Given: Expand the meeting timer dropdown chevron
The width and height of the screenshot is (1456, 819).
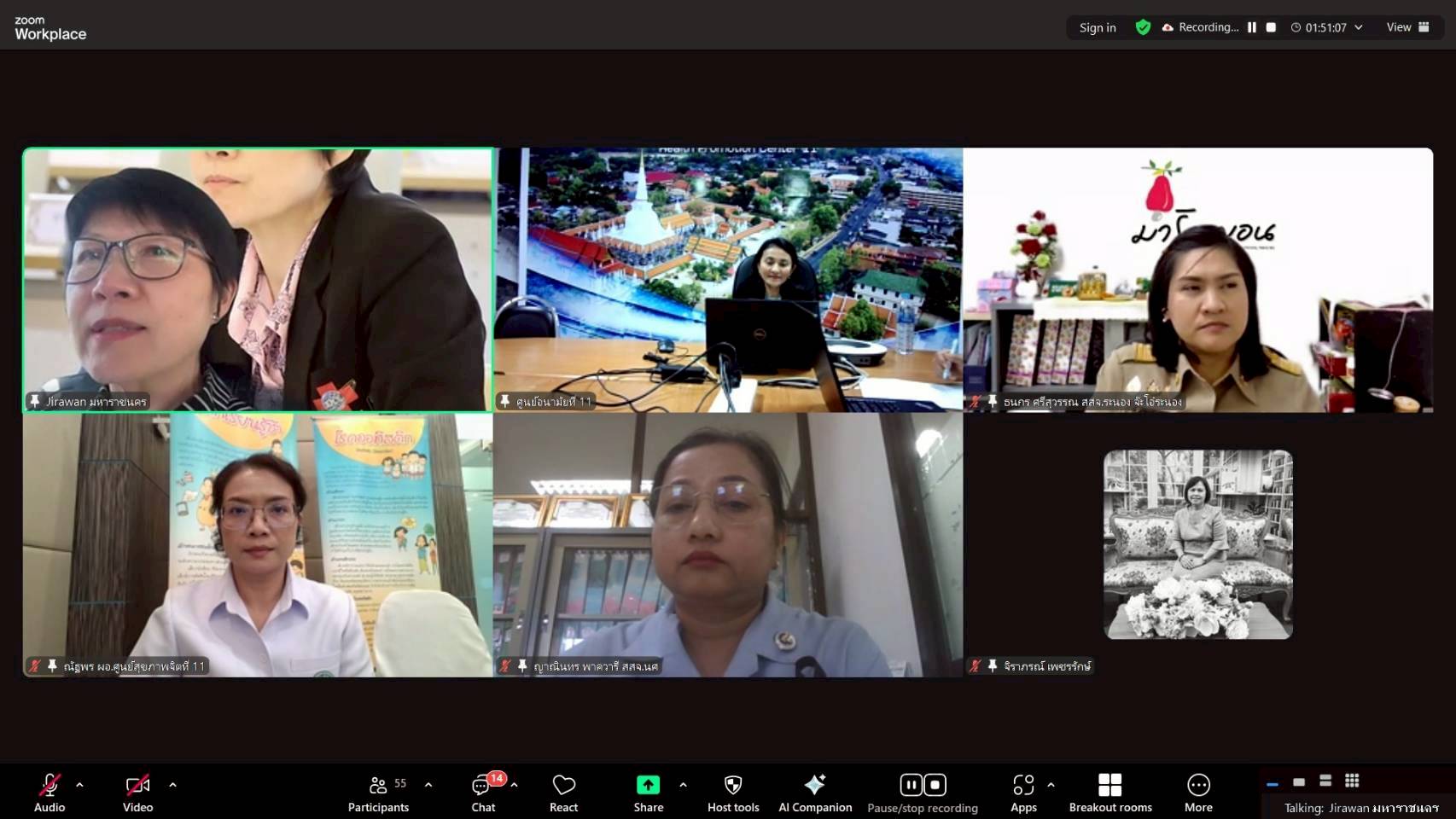Looking at the screenshot, I should pos(1358,27).
